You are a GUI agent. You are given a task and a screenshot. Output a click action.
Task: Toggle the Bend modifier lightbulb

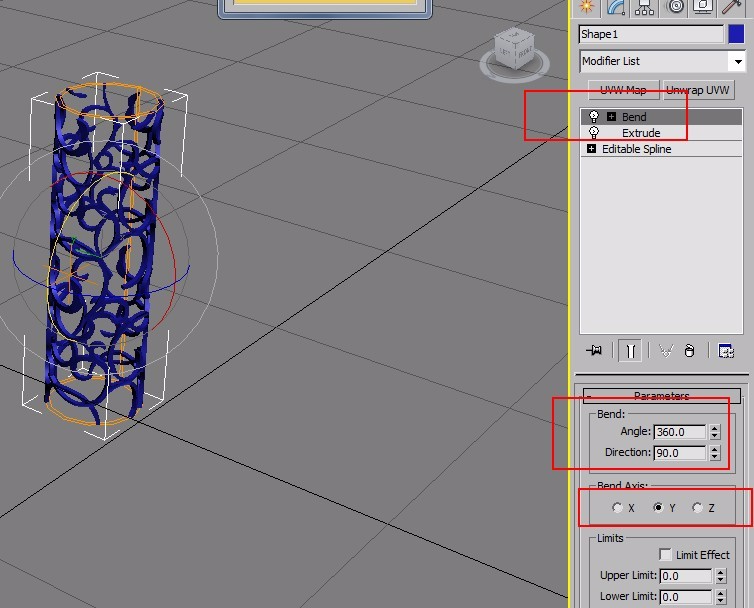(594, 116)
